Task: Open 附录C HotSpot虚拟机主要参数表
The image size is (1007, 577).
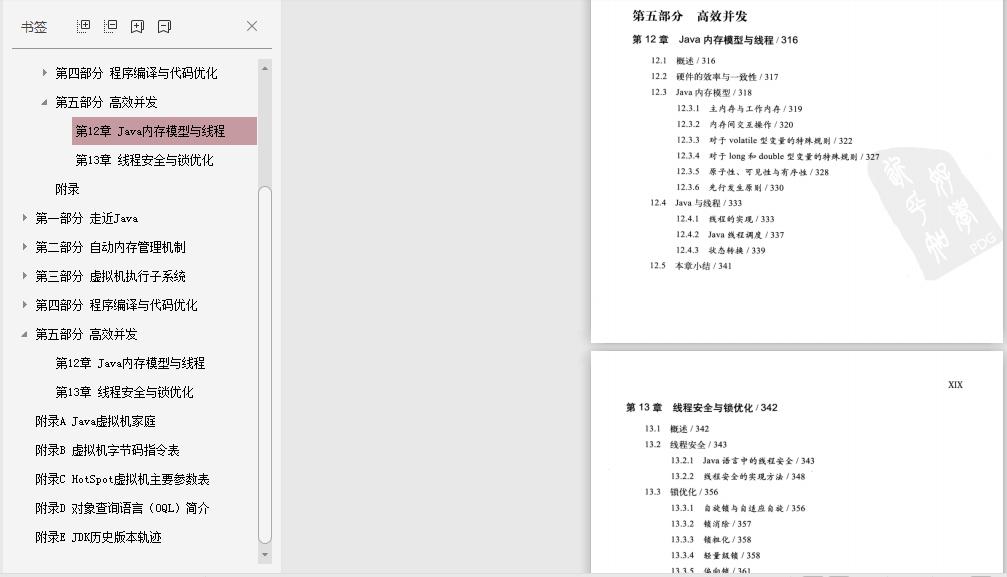Action: (x=122, y=479)
